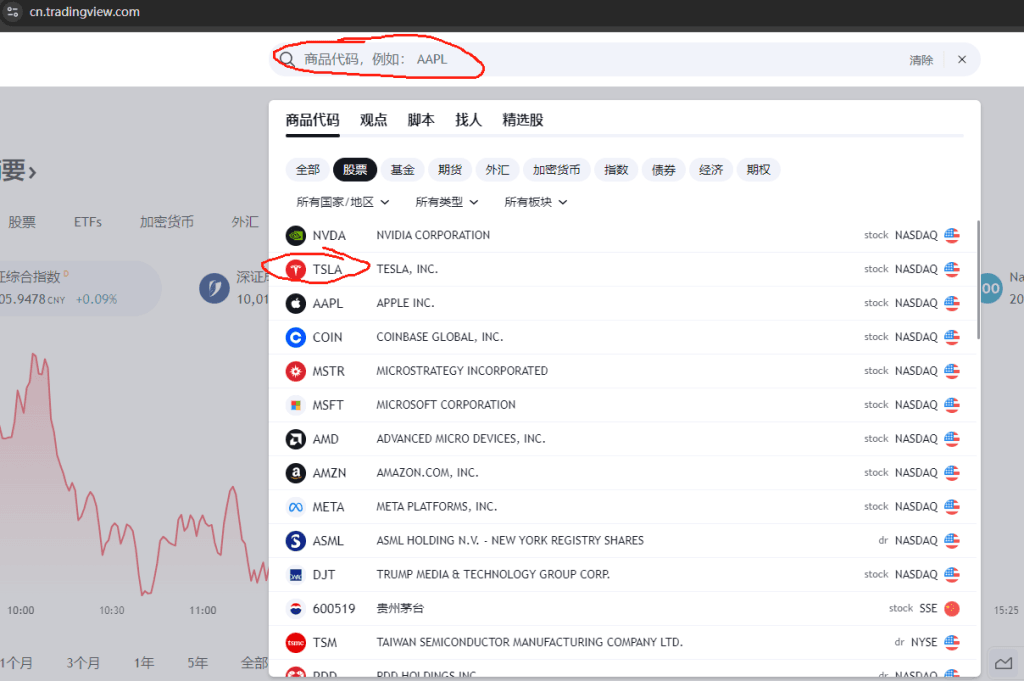Image resolution: width=1024 pixels, height=681 pixels.
Task: Select the 3个月 time range
Action: click(83, 663)
